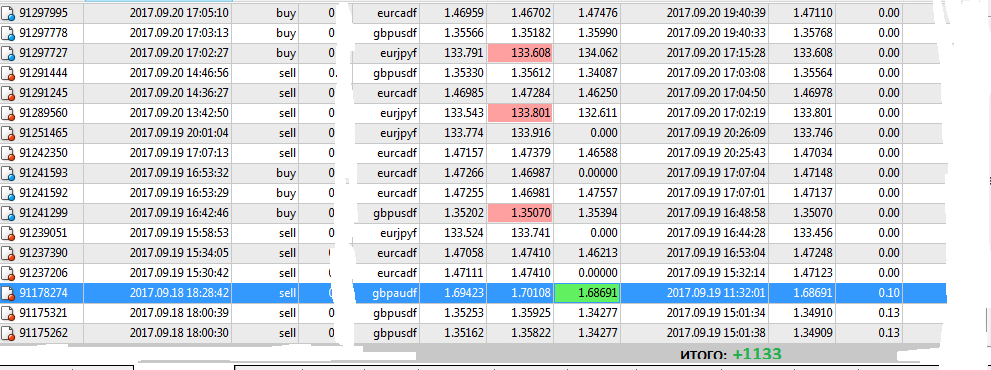Screen dimensions: 991x370
Task: Click close price 1.47034
Action: [x=813, y=153]
